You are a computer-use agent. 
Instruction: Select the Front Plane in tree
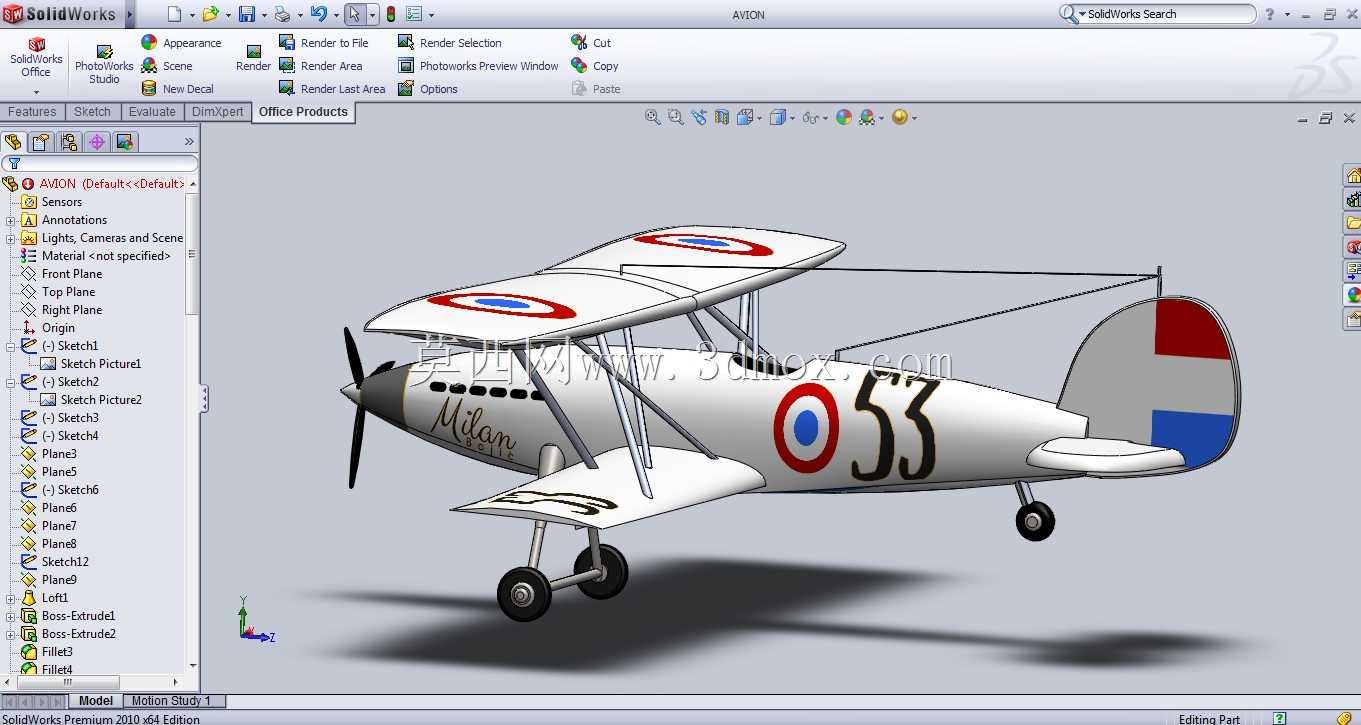[72, 274]
